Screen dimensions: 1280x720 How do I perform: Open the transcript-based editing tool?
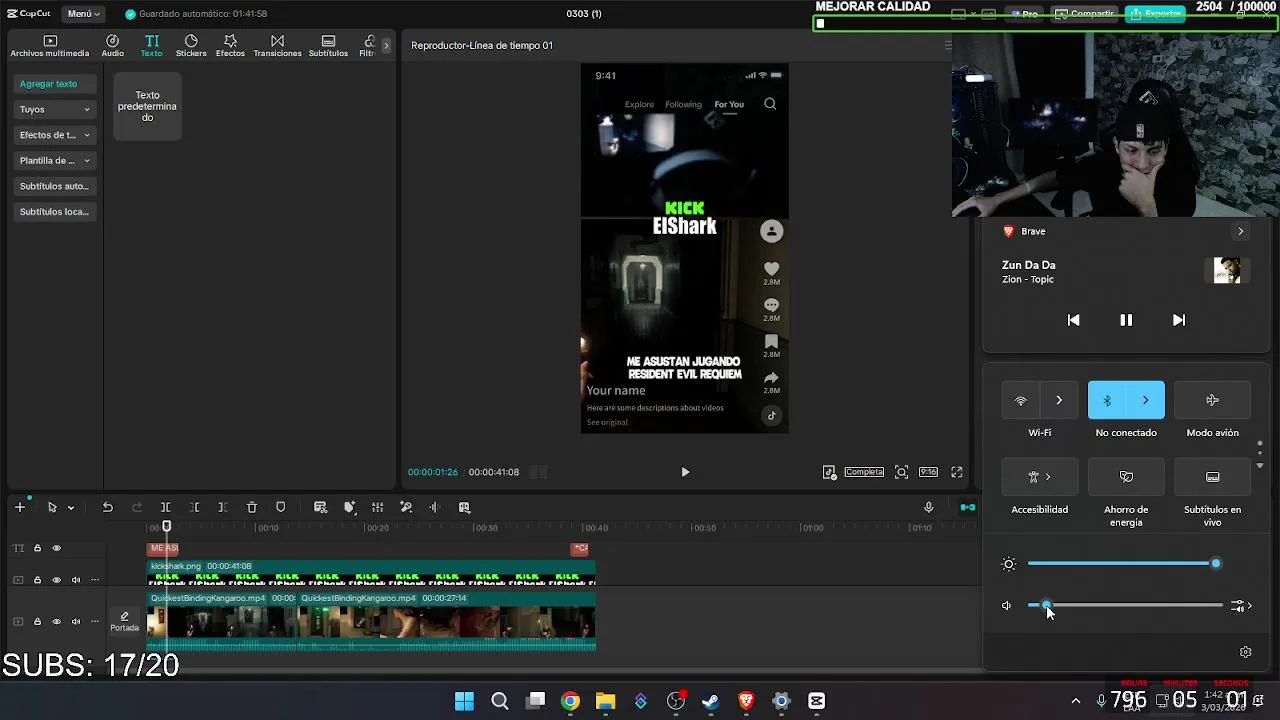coord(320,507)
